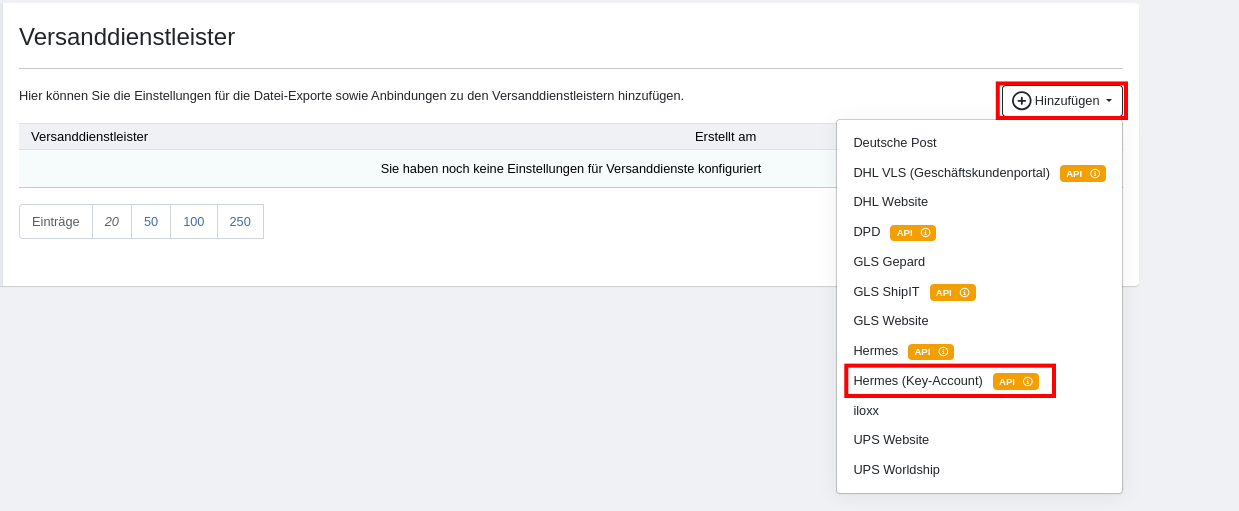Click the Versanddienstleister page heading
The image size is (1239, 511).
pos(127,37)
